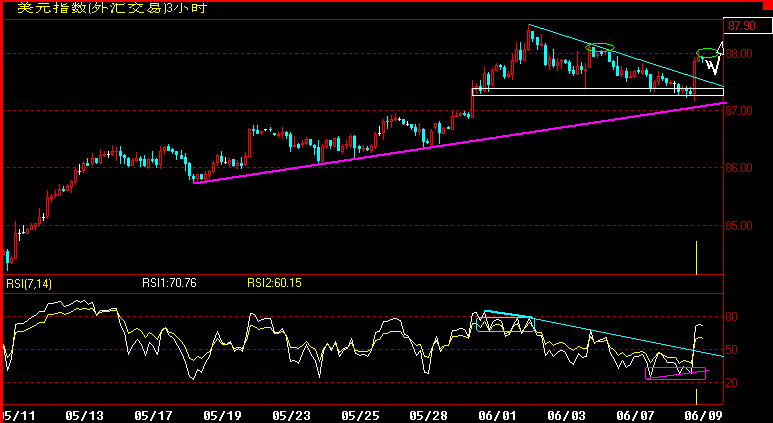Select the RSI1:70.76 value

[169, 283]
